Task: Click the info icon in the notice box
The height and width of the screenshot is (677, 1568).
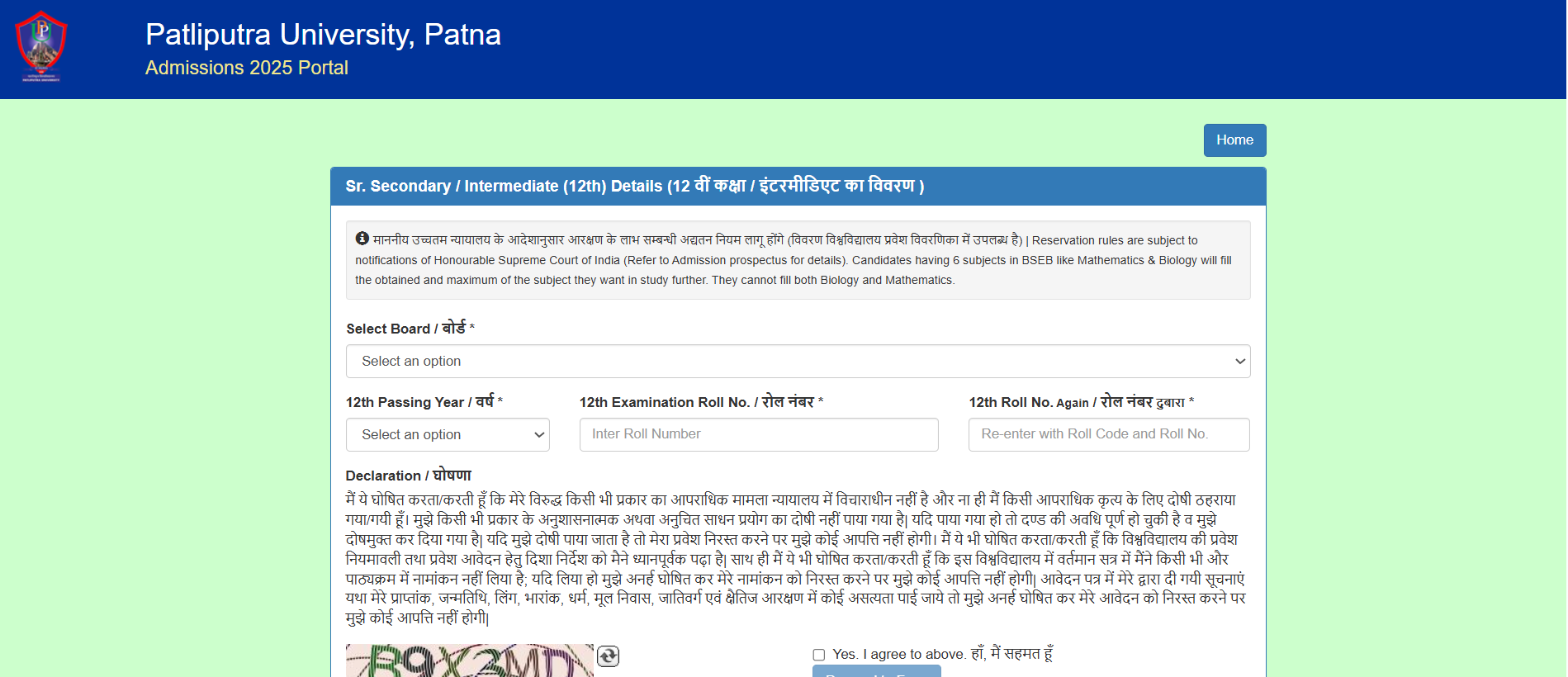Action: click(362, 239)
